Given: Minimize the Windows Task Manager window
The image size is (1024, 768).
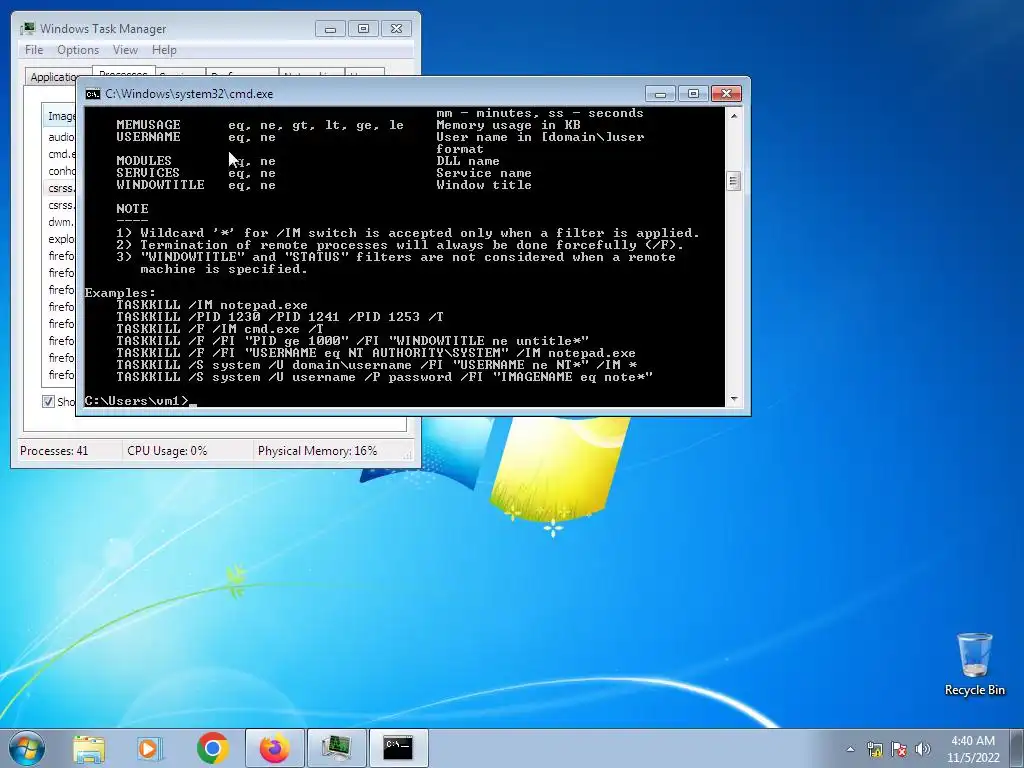Looking at the screenshot, I should pos(330,29).
